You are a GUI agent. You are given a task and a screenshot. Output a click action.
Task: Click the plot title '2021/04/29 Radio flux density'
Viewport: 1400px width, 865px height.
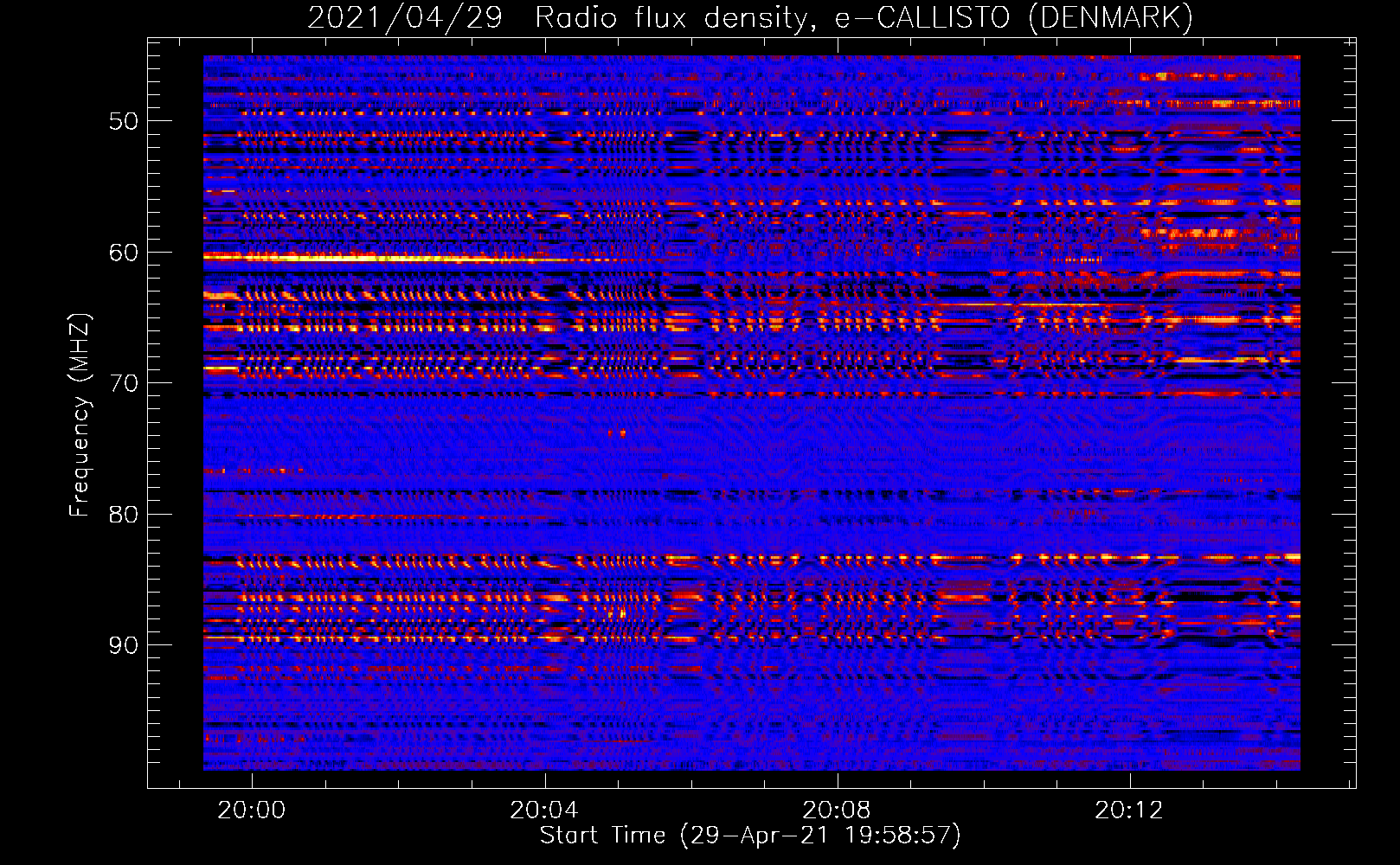[x=750, y=17]
